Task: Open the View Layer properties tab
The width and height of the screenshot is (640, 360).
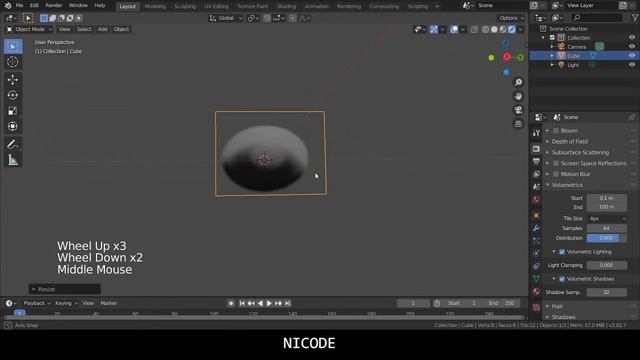Action: click(x=536, y=174)
